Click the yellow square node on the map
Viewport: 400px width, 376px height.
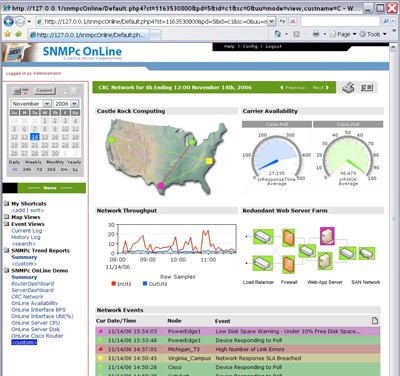209,161
